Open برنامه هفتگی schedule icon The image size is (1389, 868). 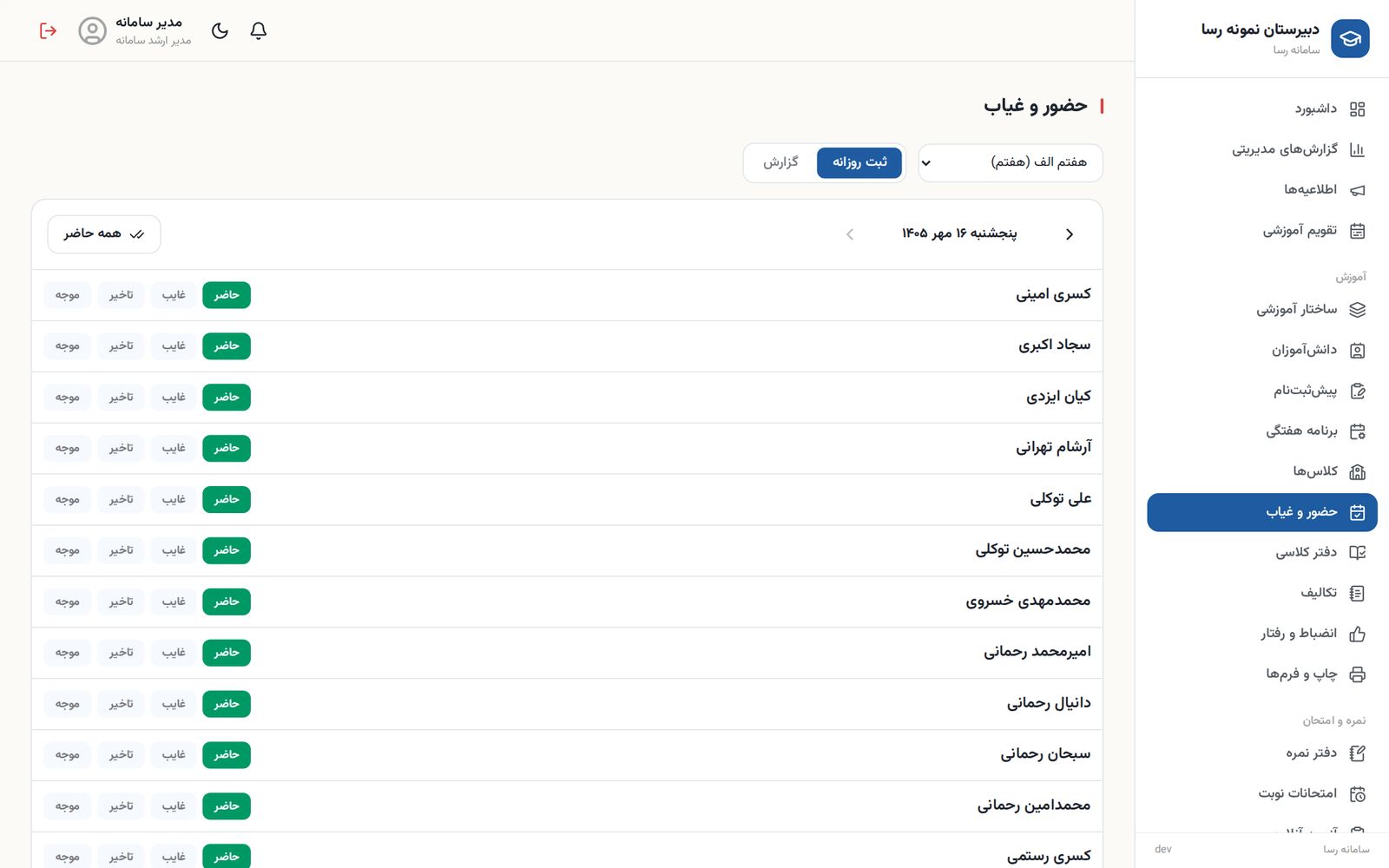[x=1358, y=431]
